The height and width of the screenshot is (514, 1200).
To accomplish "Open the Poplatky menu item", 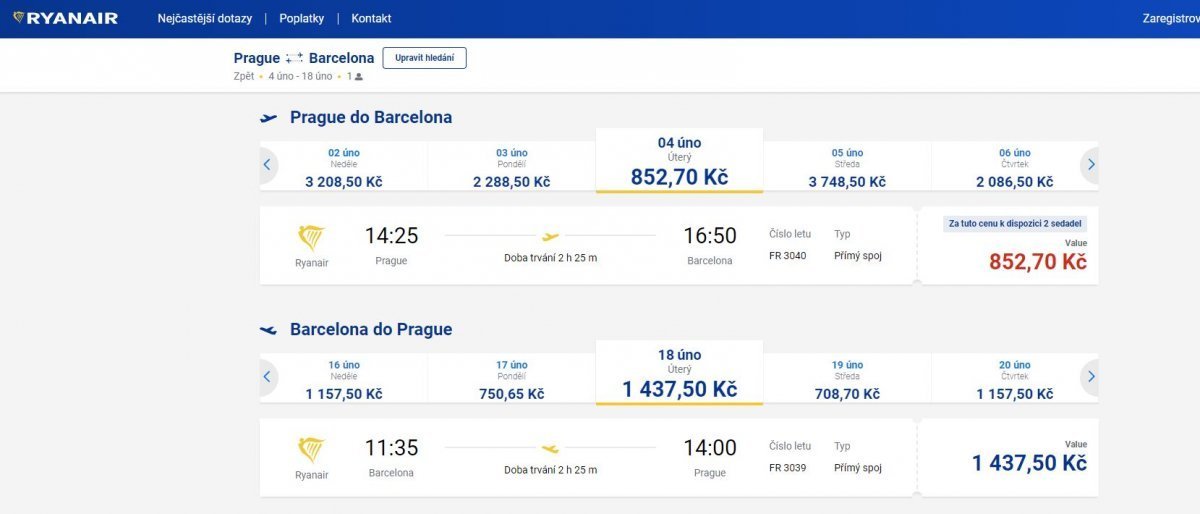I will pos(301,19).
